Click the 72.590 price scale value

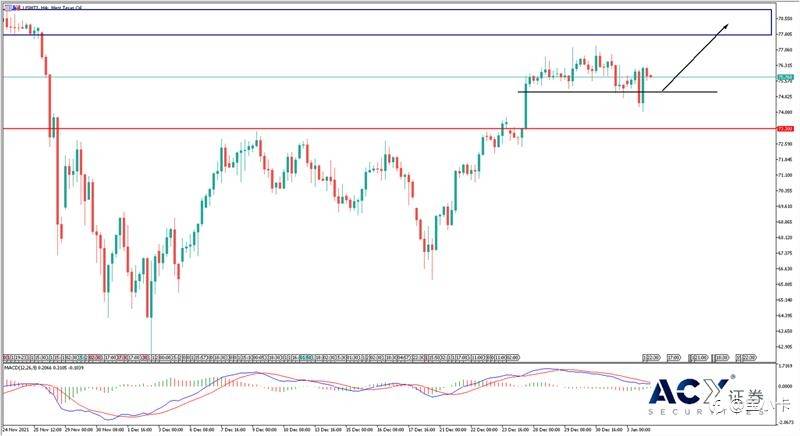tap(786, 144)
